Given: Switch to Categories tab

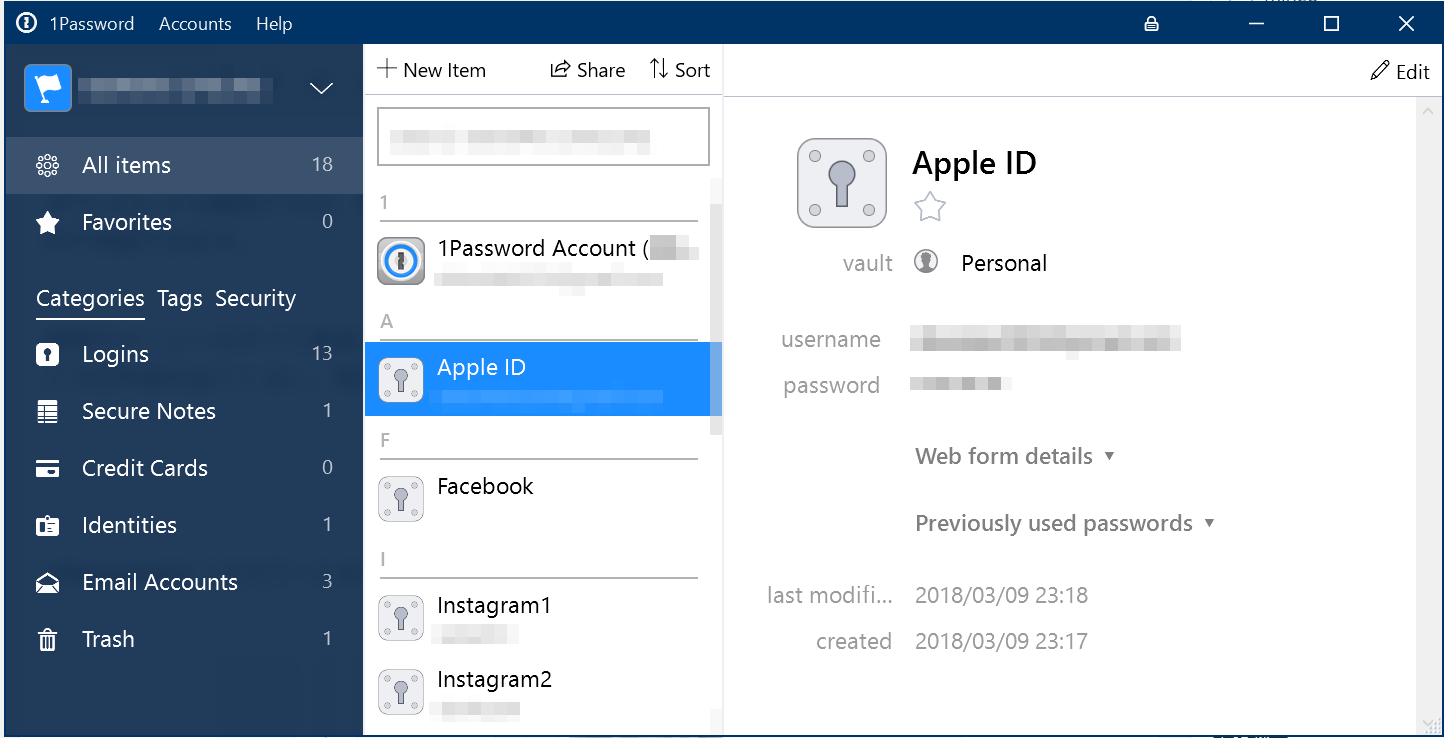Looking at the screenshot, I should (90, 299).
